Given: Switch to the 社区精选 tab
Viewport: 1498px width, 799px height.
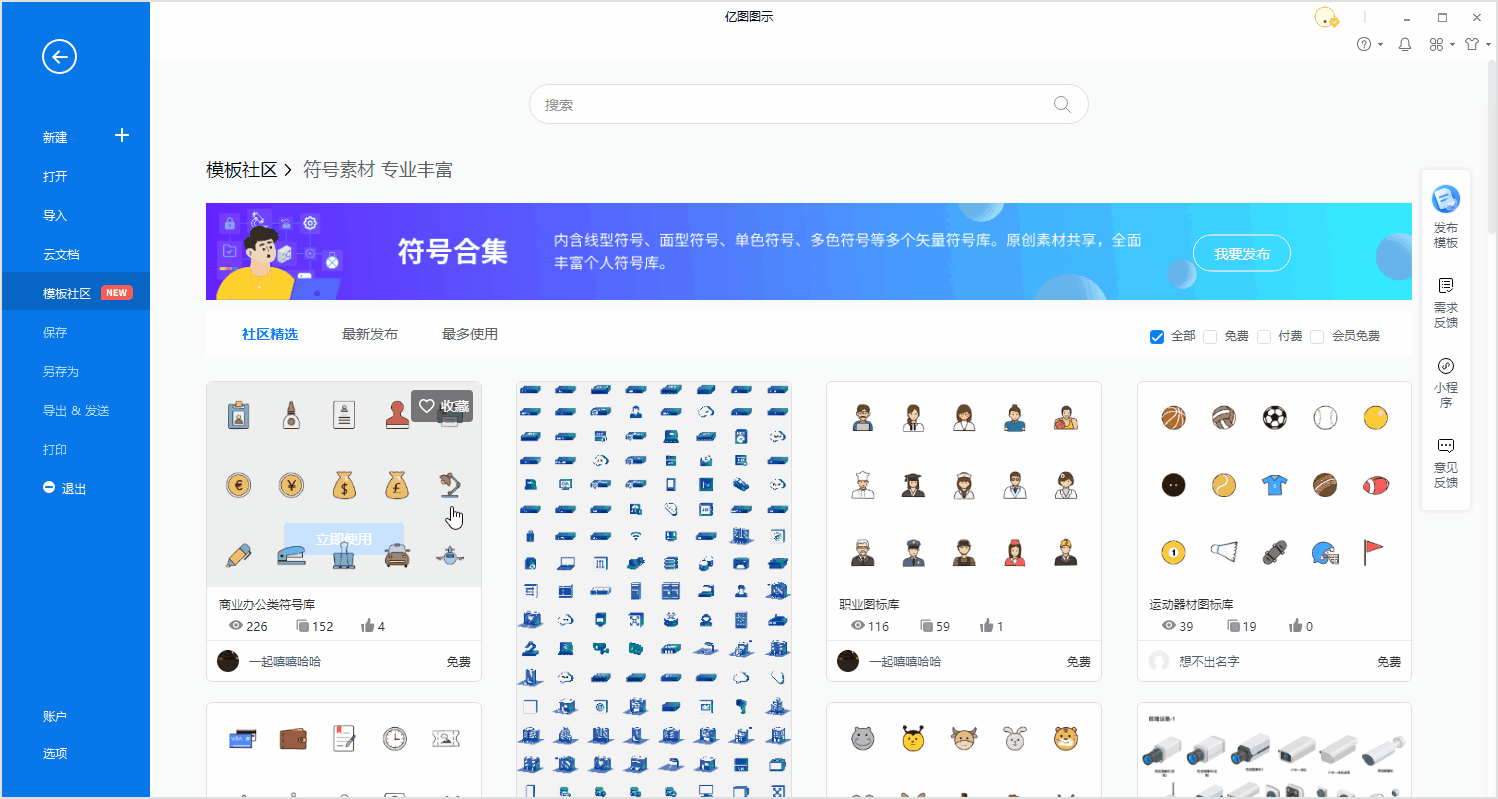Looking at the screenshot, I should click(x=270, y=334).
